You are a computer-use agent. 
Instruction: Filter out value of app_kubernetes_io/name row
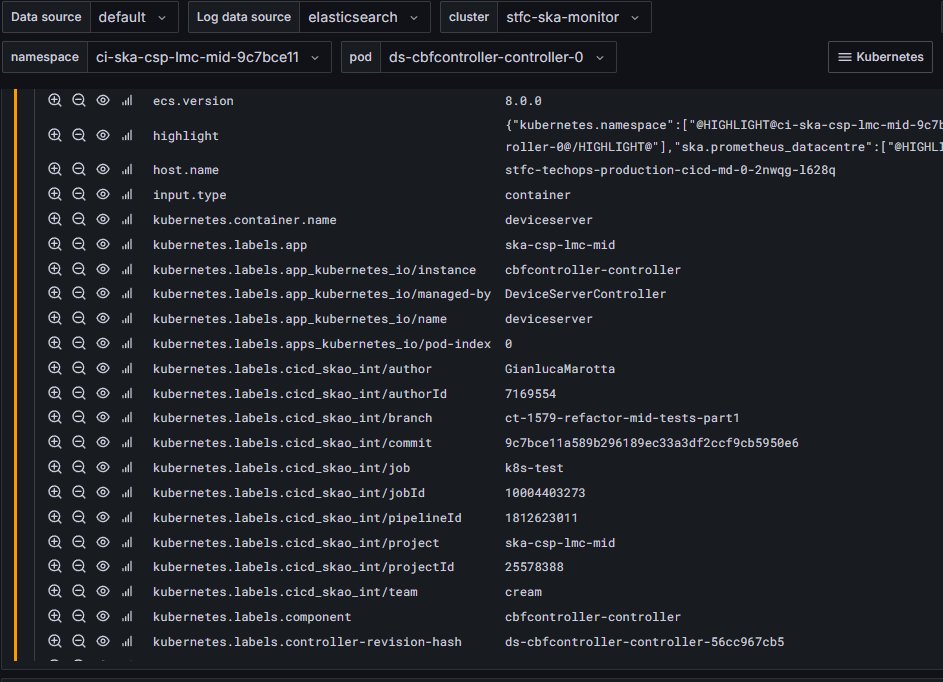[79, 318]
